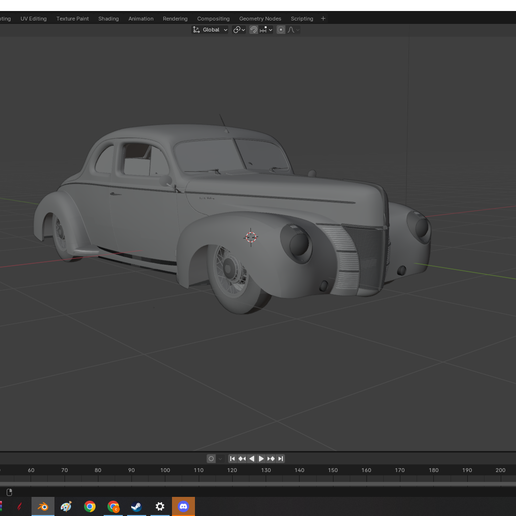This screenshot has height=516, width=516.
Task: Switch to the UV Editing workspace tab
Action: pos(33,19)
